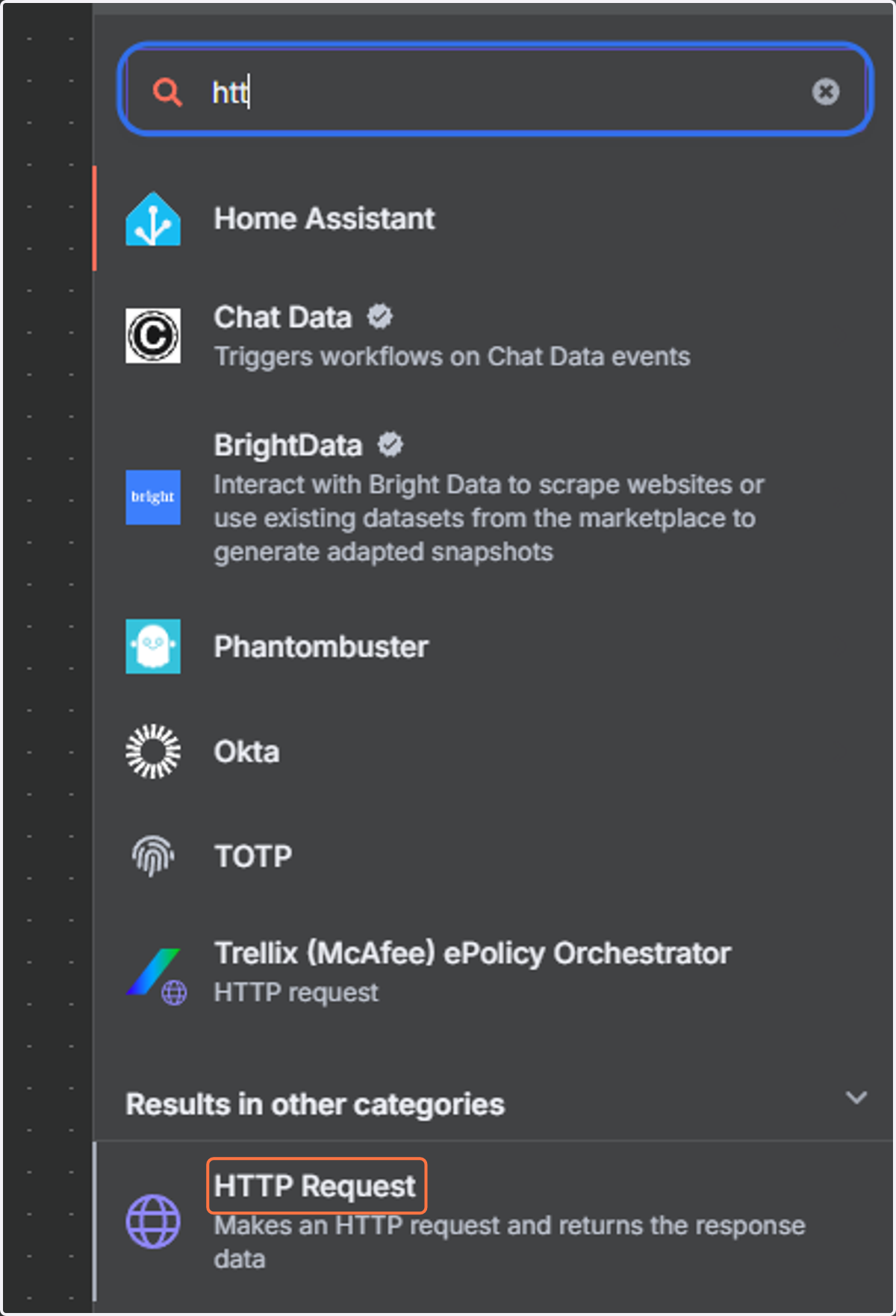Image resolution: width=896 pixels, height=1316 pixels.
Task: Click 'Results in other categories' heading
Action: pyautogui.click(x=315, y=1105)
